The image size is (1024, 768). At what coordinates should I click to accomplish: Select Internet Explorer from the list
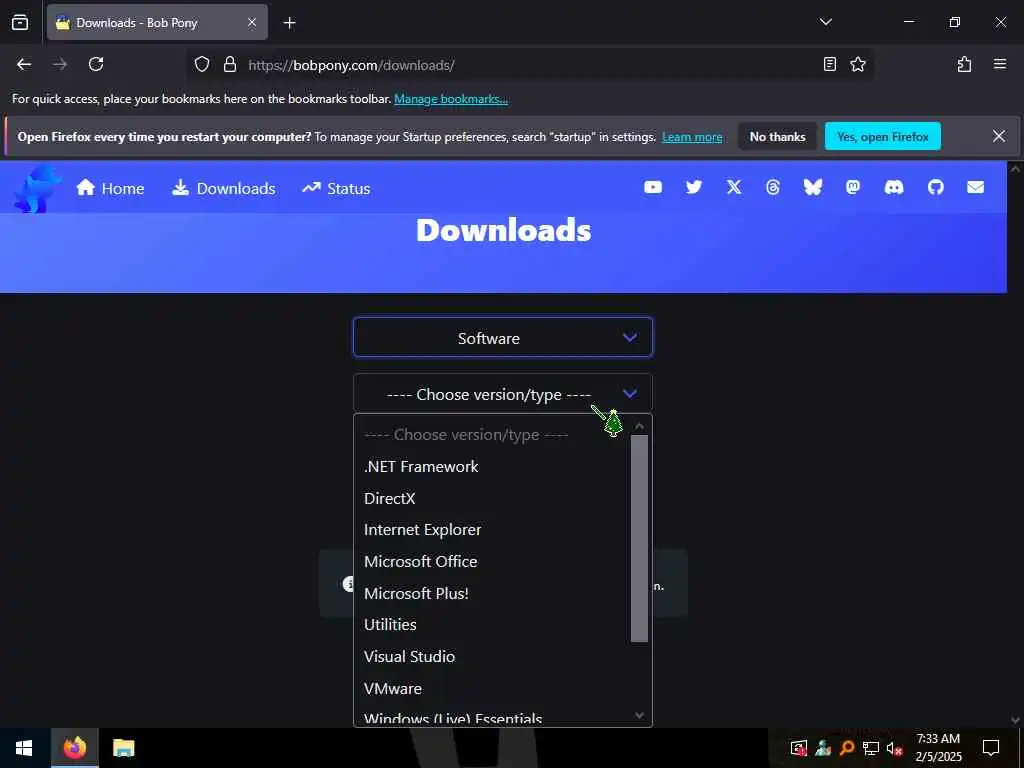coord(493,530)
